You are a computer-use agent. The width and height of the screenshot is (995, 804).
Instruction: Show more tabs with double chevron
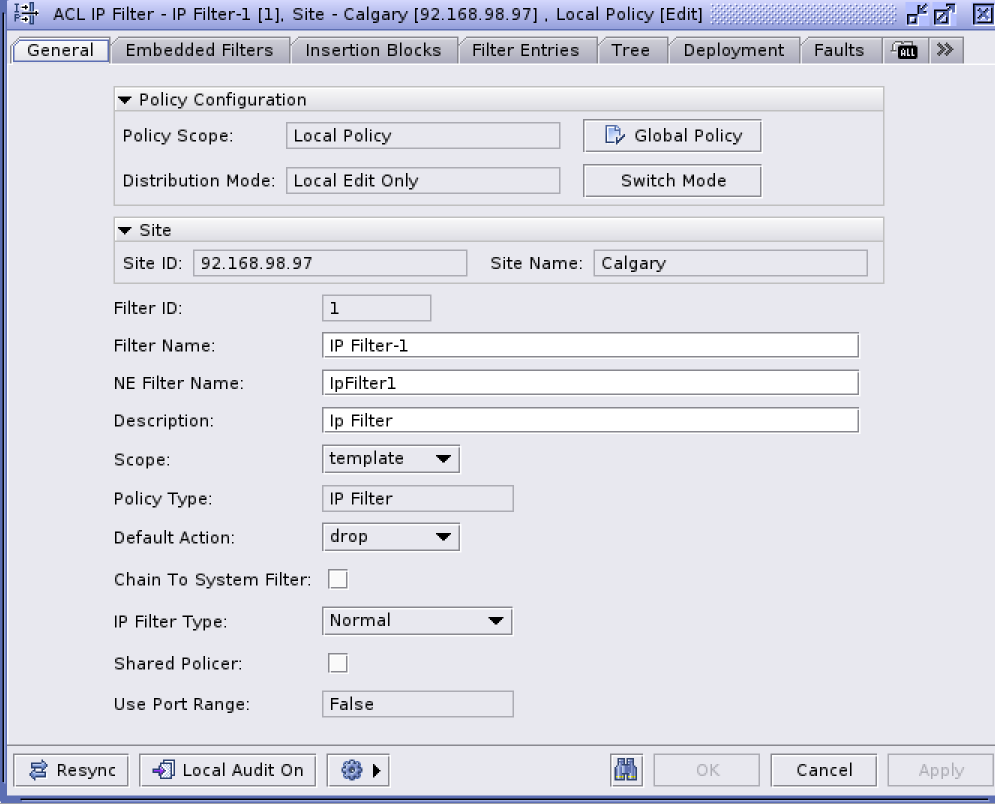(944, 51)
